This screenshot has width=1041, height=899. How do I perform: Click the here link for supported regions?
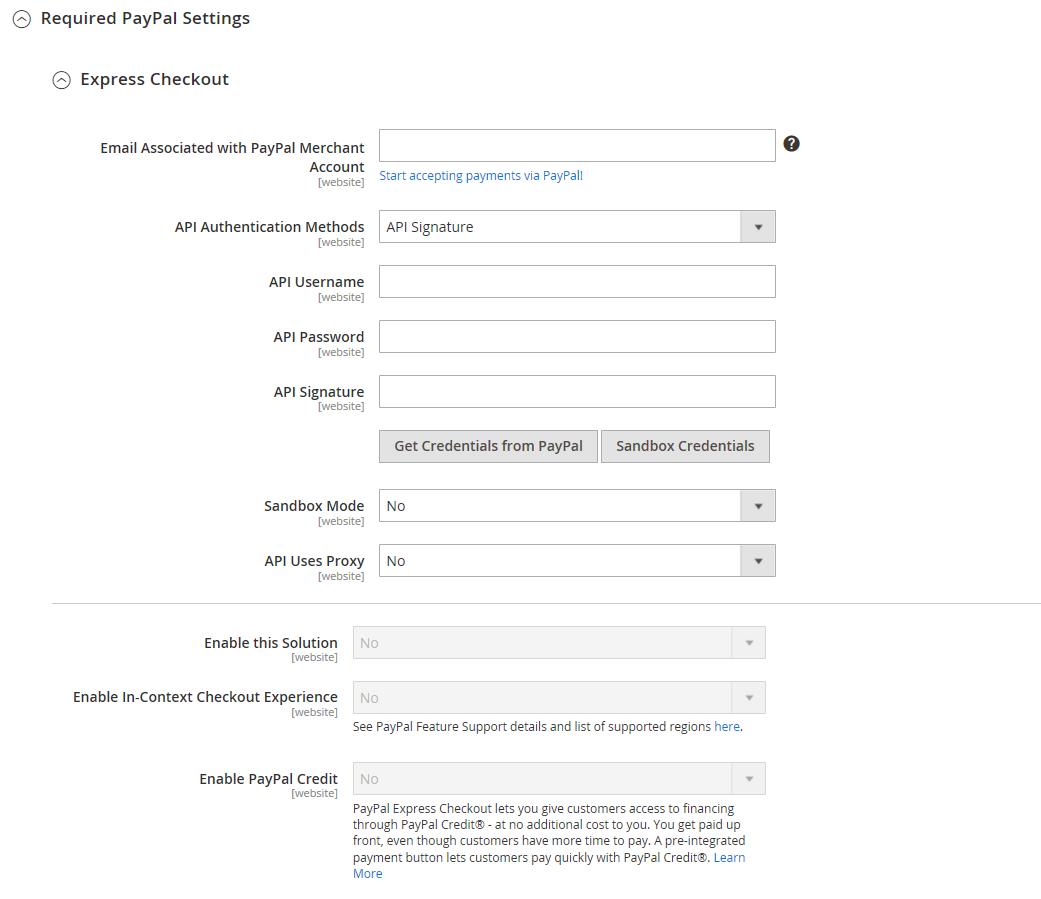coord(727,726)
